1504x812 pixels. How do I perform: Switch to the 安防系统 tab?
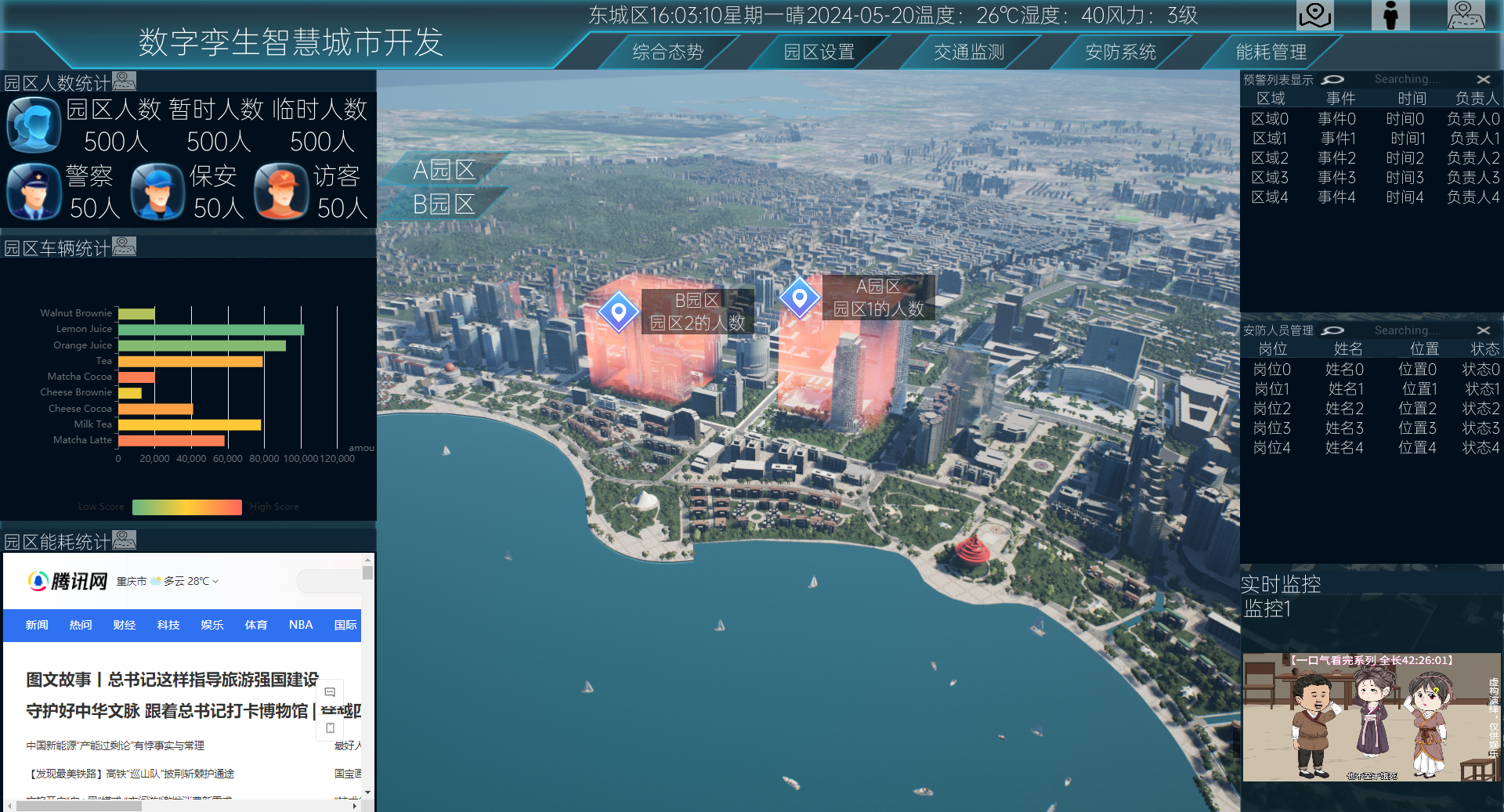[x=1120, y=52]
